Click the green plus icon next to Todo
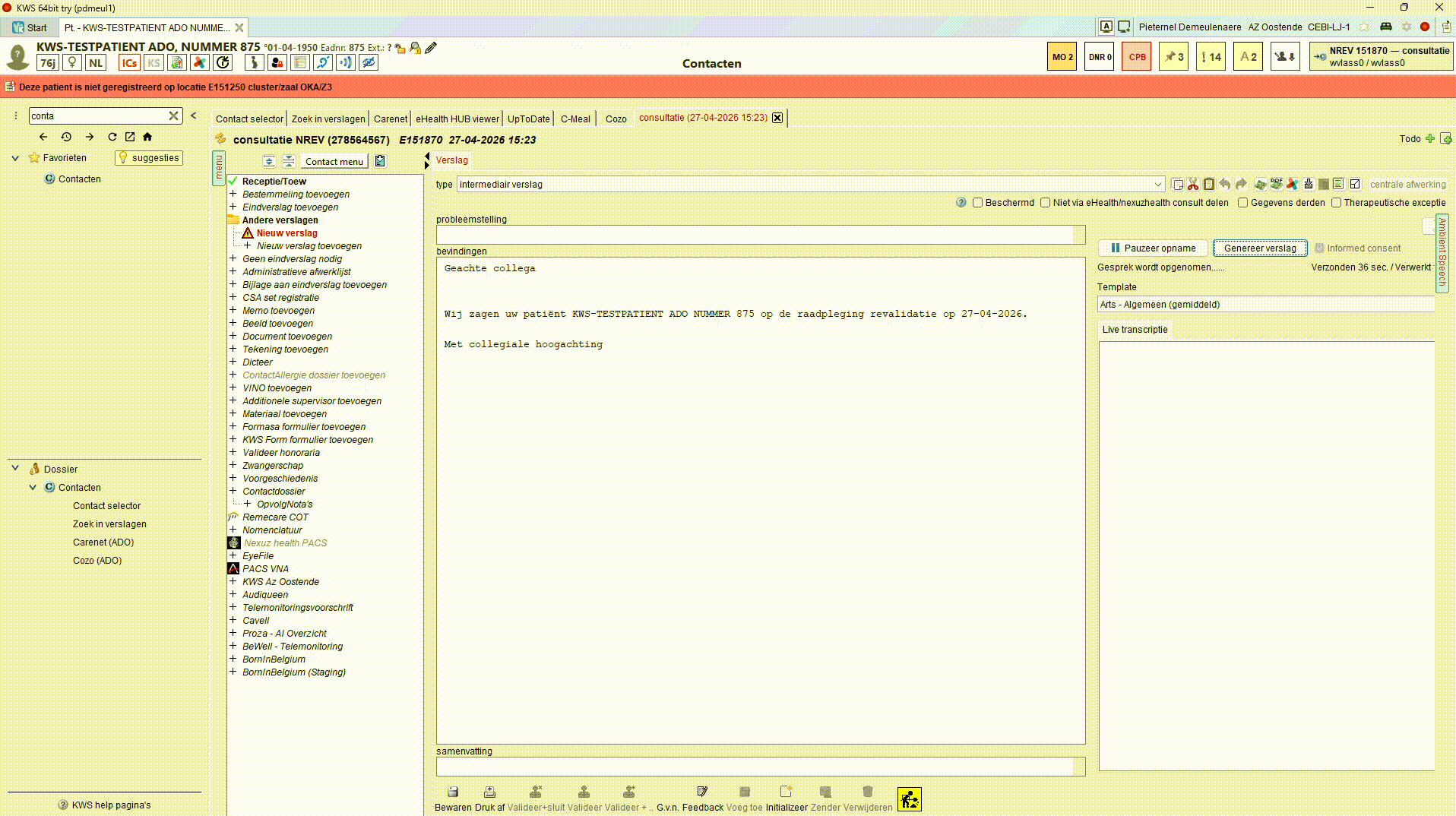This screenshot has height=816, width=1456. (1430, 138)
